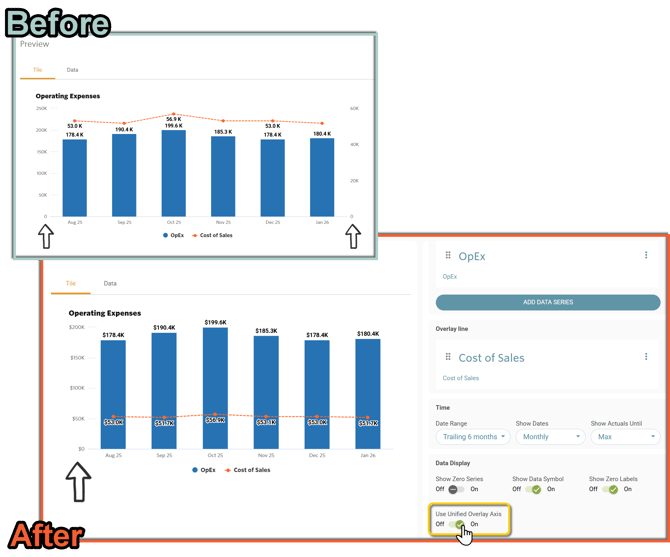Click OpEx legend dot in the Before chart

tap(164, 235)
